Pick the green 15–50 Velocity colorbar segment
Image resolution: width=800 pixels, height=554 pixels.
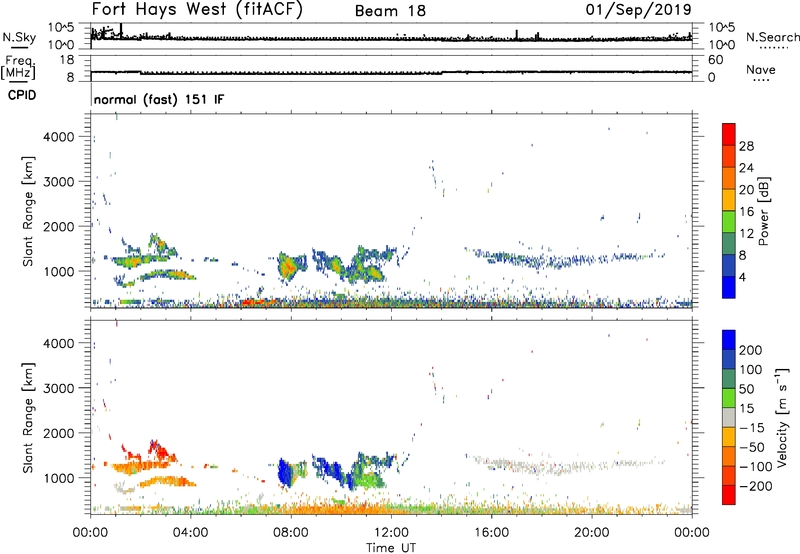point(729,398)
